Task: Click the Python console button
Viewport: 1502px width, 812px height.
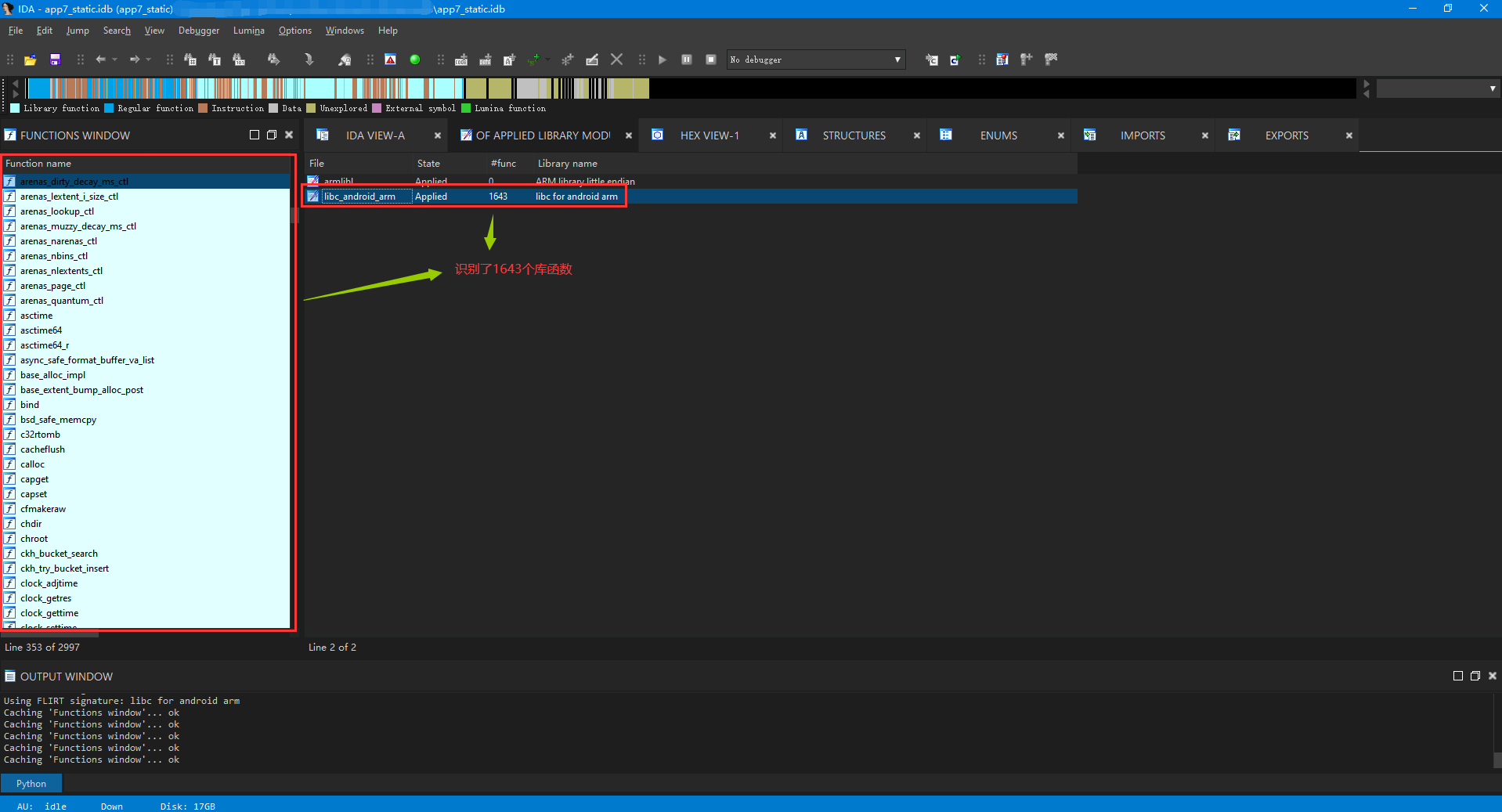Action: click(31, 784)
